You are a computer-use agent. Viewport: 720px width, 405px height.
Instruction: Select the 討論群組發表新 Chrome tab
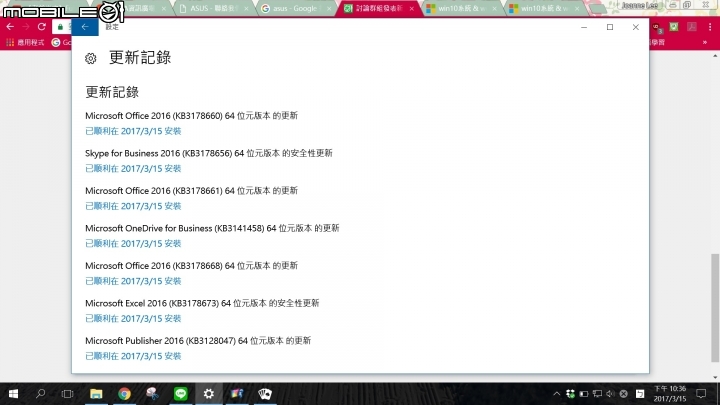(x=378, y=8)
